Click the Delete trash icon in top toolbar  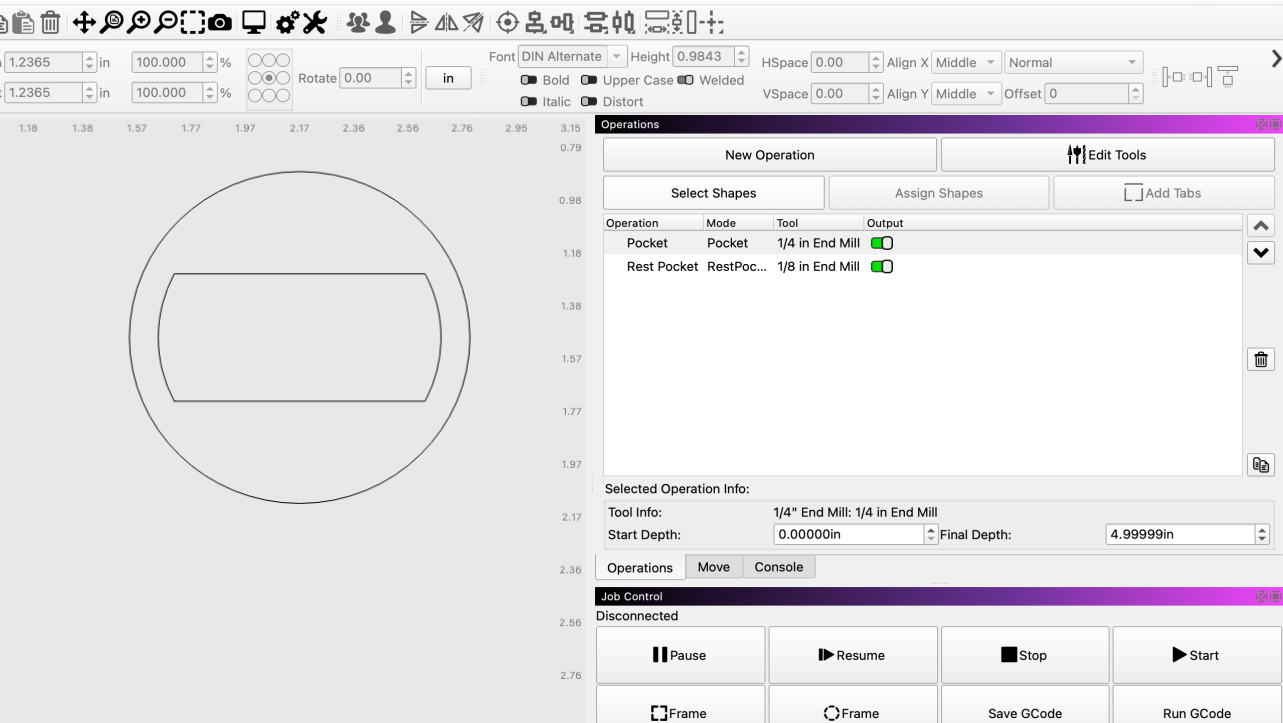(x=50, y=22)
